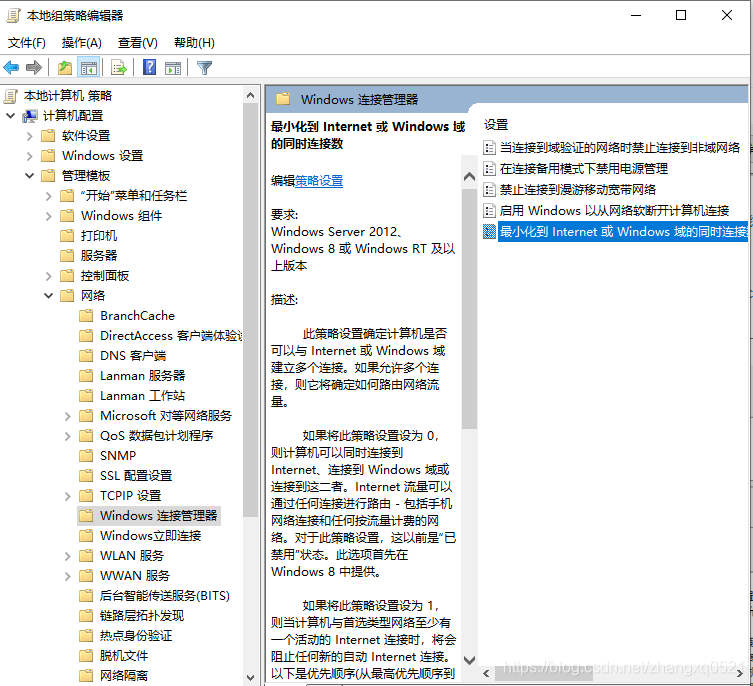Expand the TCPIP 设置 node
The width and height of the screenshot is (753, 686).
point(68,496)
